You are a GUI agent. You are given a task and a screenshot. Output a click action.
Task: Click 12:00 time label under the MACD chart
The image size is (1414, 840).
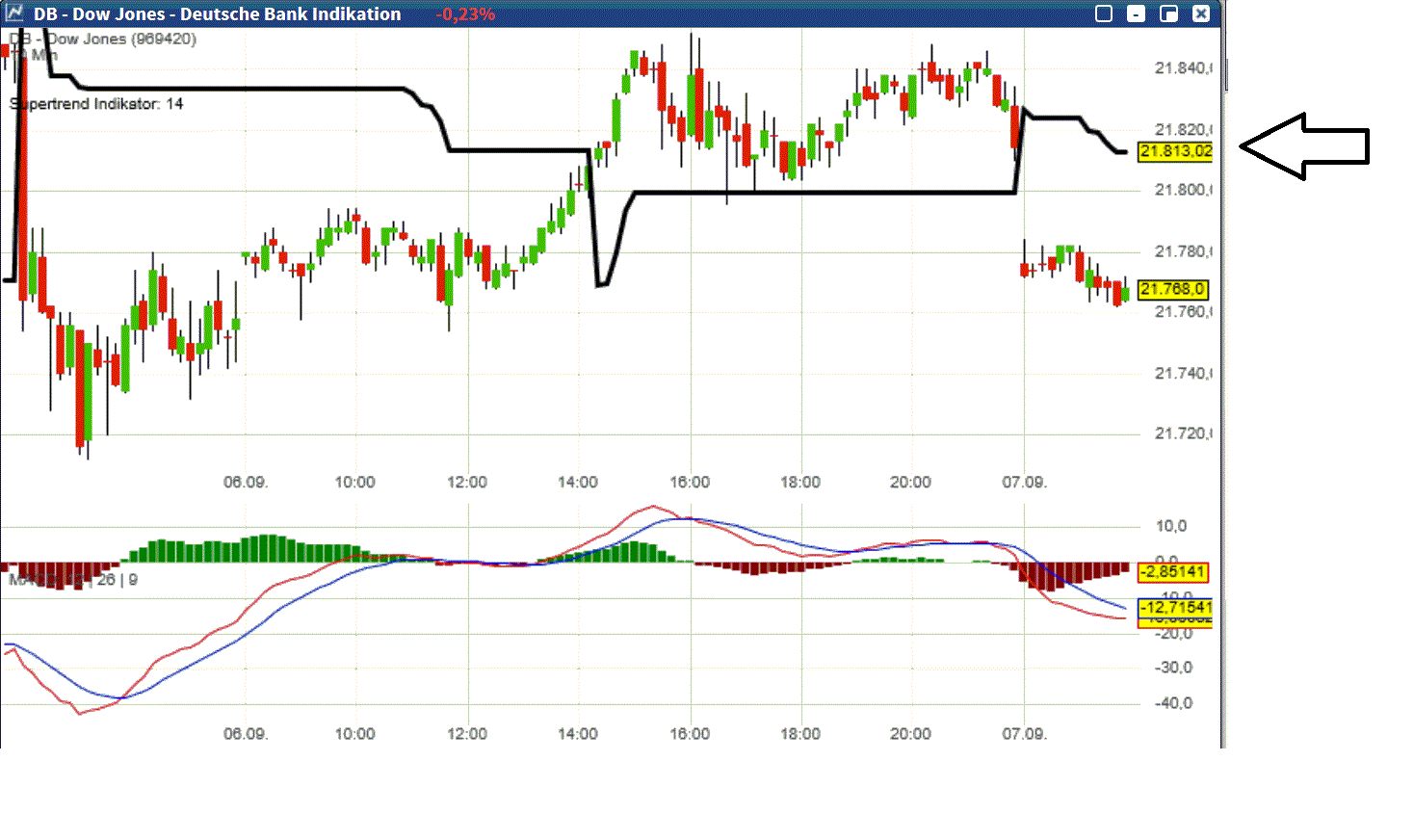[467, 734]
